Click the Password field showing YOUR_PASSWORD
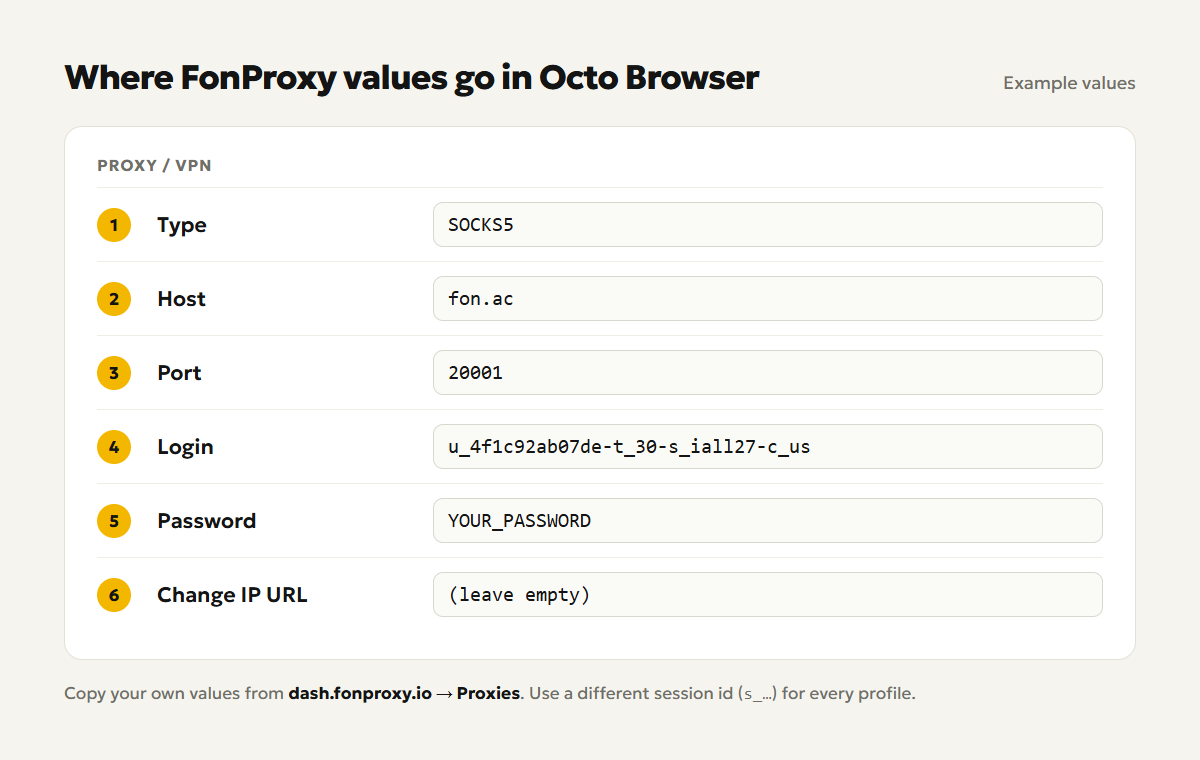 pos(767,521)
